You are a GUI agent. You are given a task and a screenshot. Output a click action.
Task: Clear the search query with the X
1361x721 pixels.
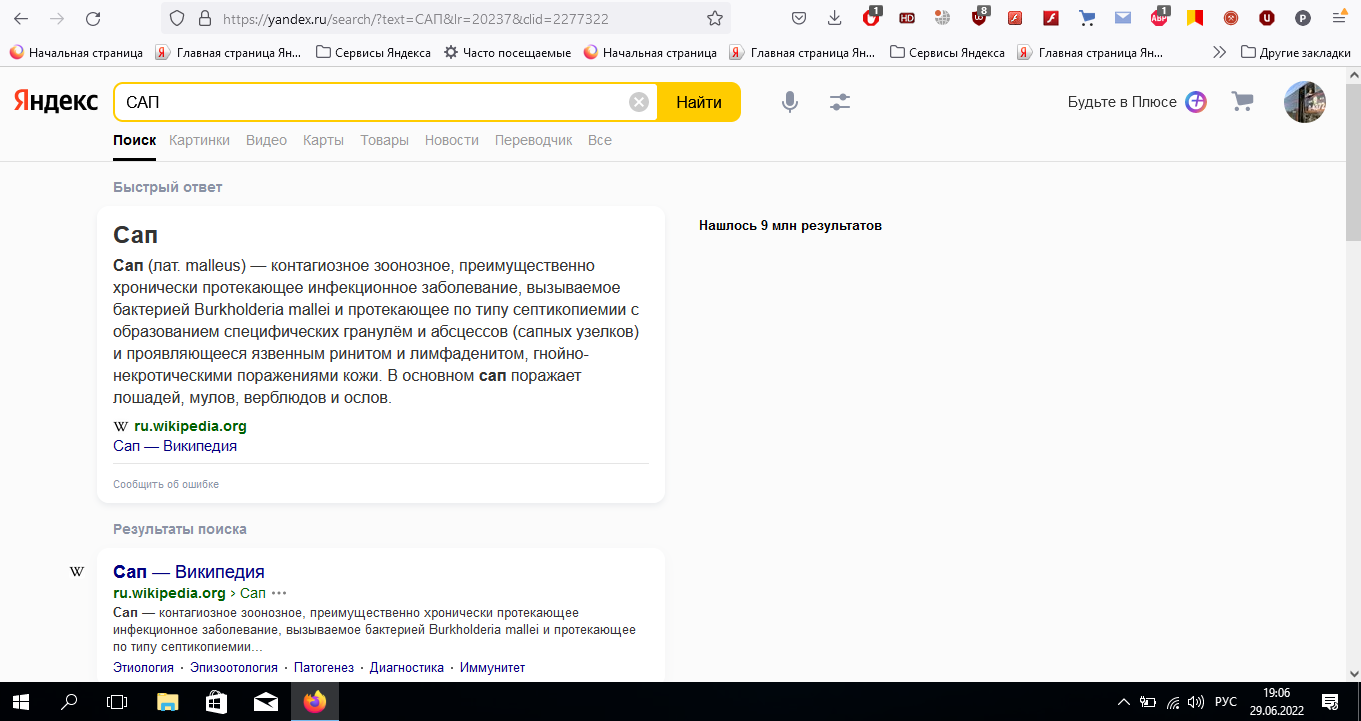coord(639,102)
